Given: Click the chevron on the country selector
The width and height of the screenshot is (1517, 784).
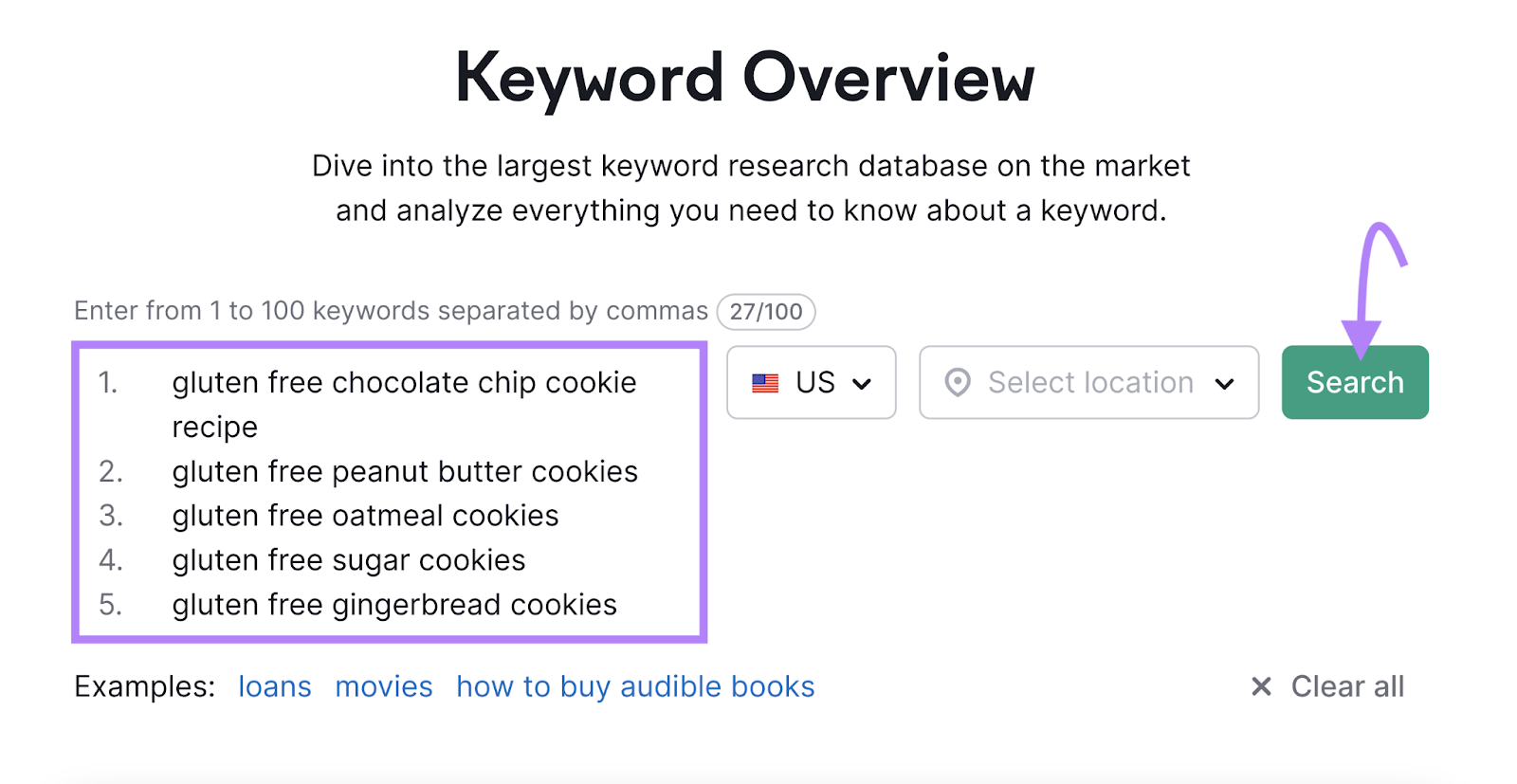Looking at the screenshot, I should pyautogui.click(x=864, y=383).
